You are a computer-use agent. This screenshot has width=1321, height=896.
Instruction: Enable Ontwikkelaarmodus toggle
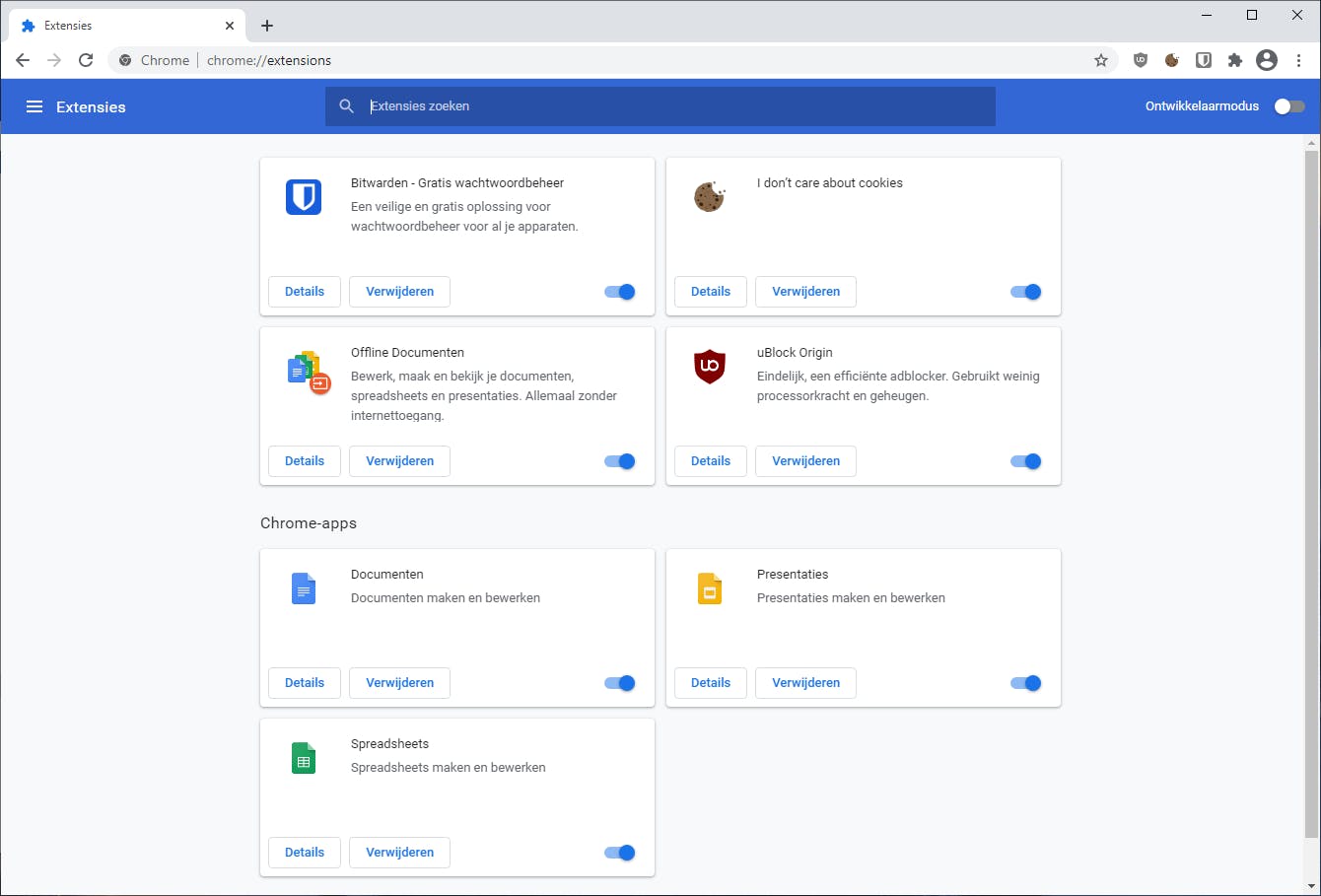(1289, 106)
